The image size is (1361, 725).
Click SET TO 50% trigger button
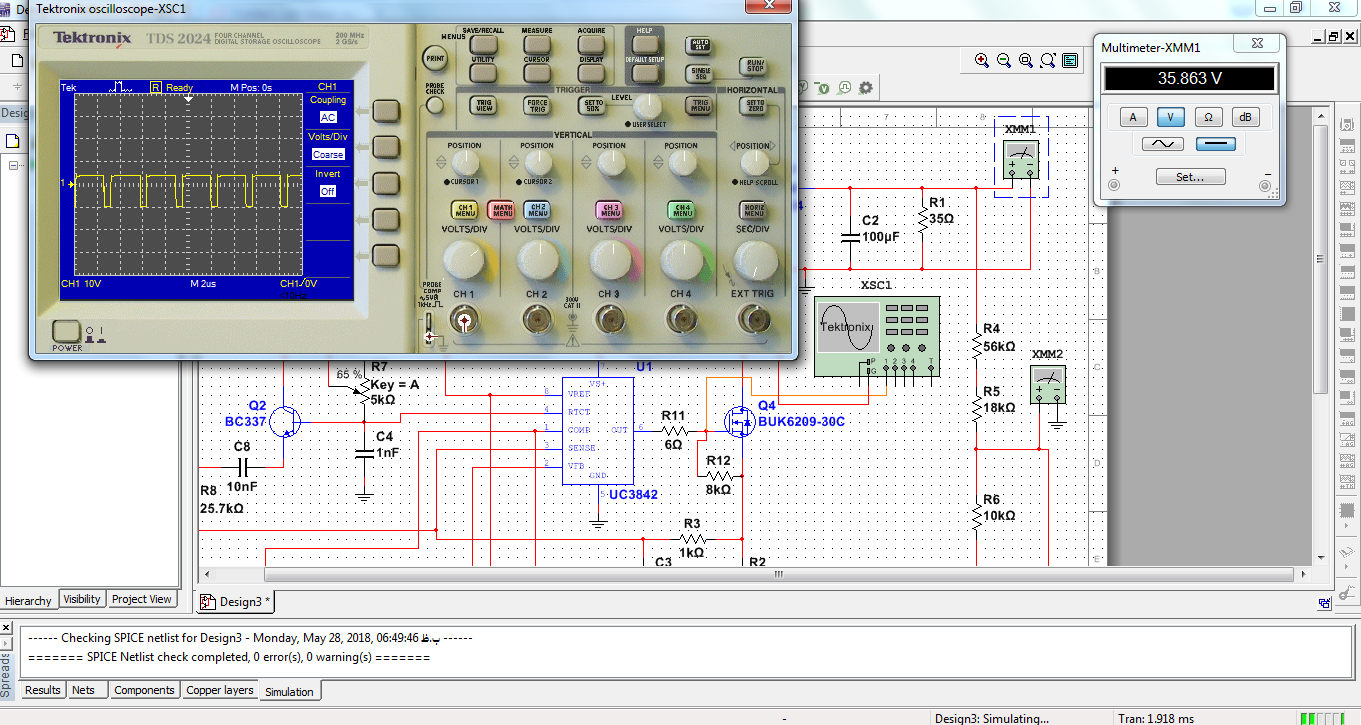coord(592,105)
